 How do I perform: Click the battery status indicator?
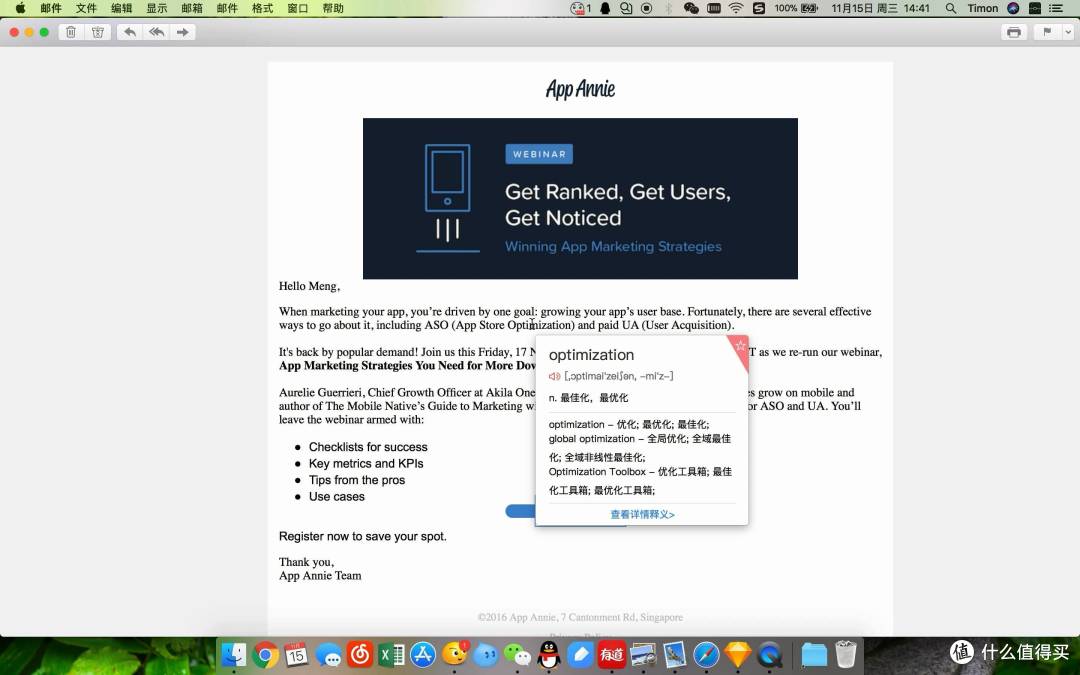pos(796,8)
